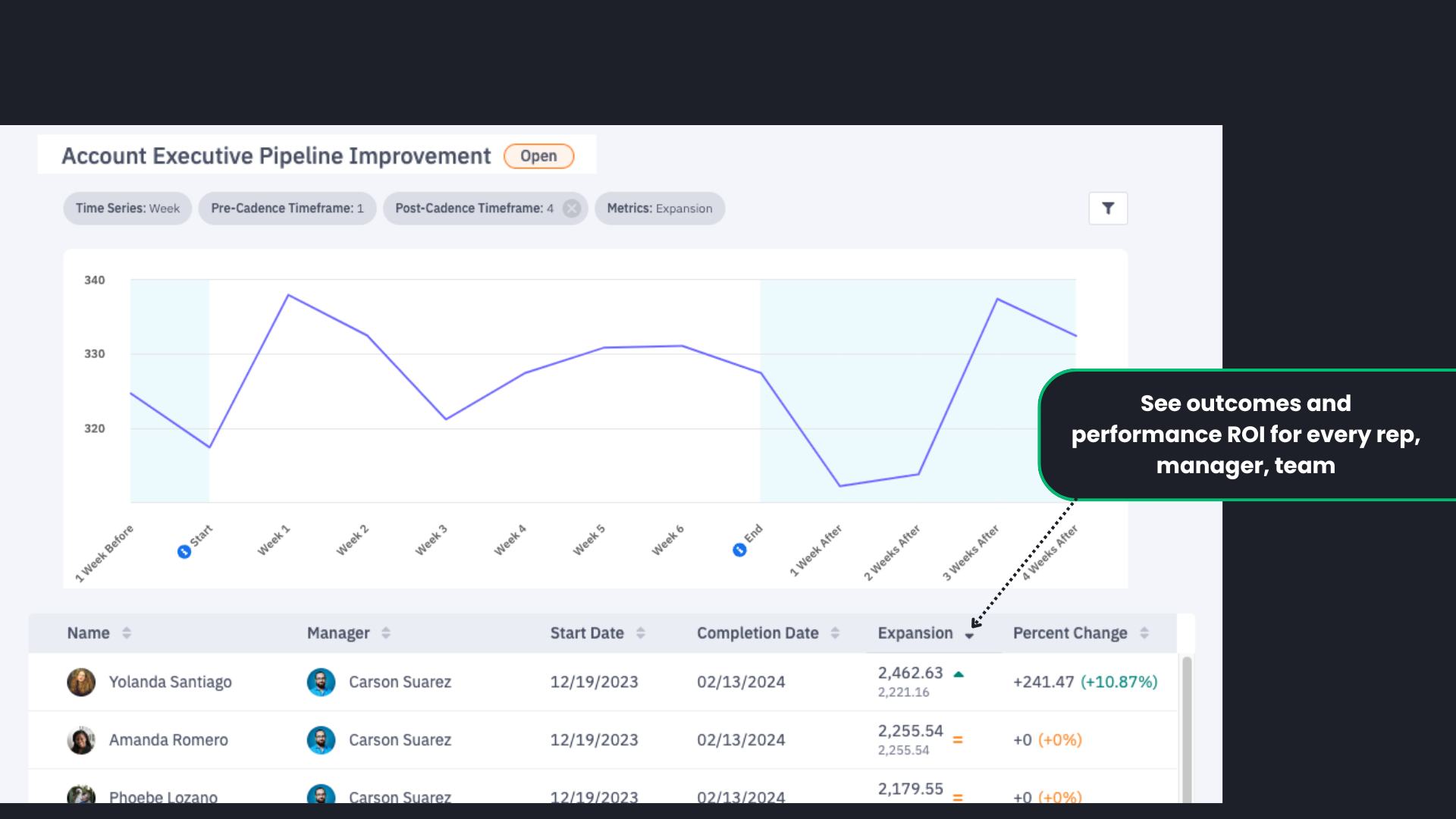The width and height of the screenshot is (1456, 819).
Task: Remove the Post-Cadence Timeframe filter chip
Action: (572, 209)
